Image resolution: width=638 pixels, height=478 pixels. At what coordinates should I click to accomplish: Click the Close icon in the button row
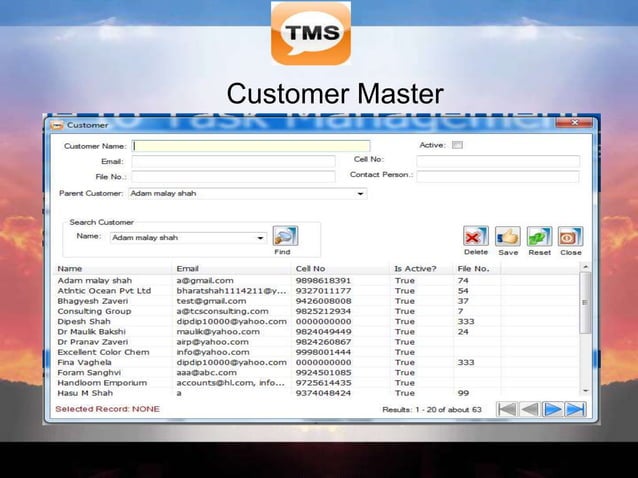point(570,236)
